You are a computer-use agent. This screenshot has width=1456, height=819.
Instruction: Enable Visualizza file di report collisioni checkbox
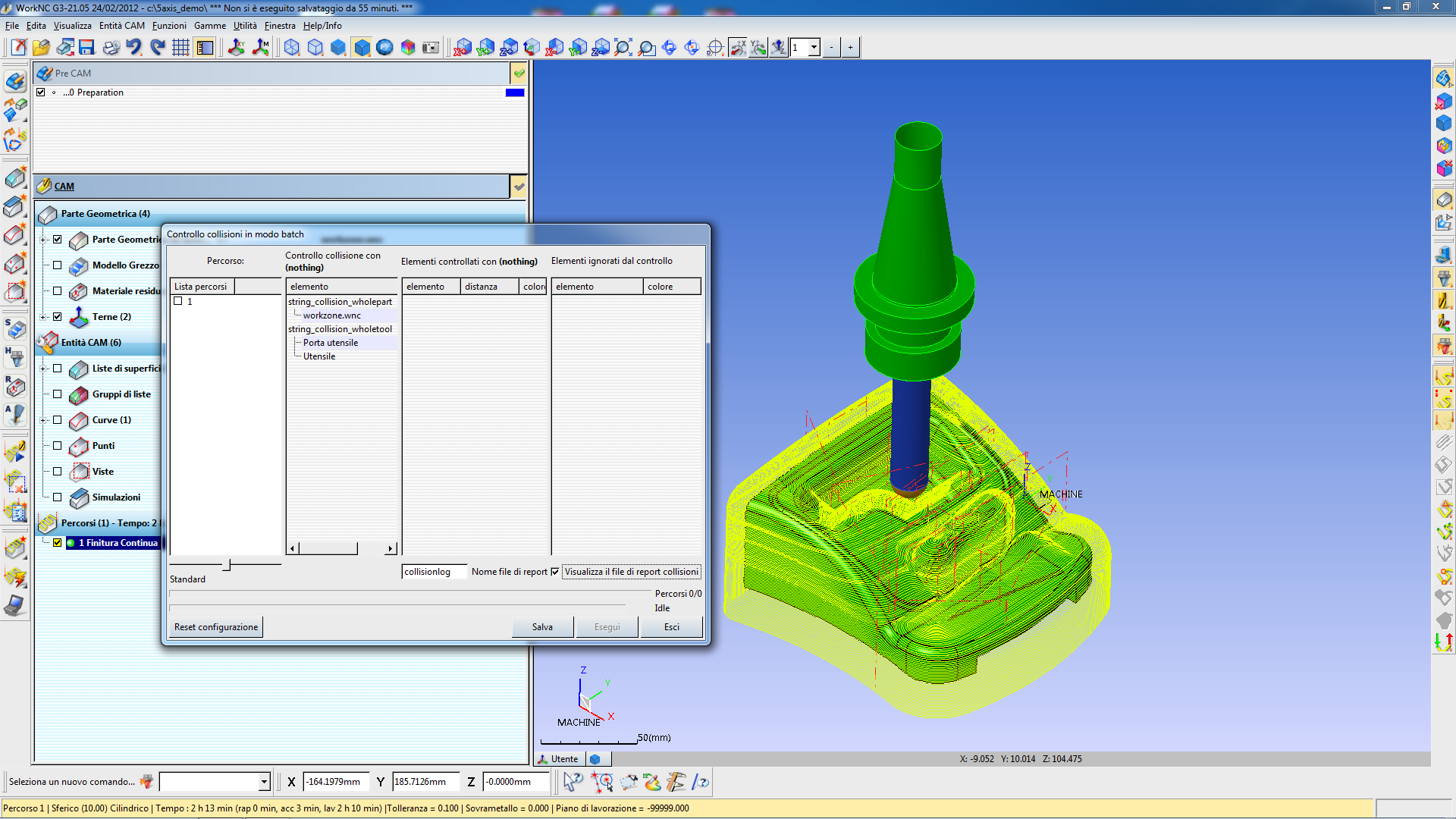point(557,571)
